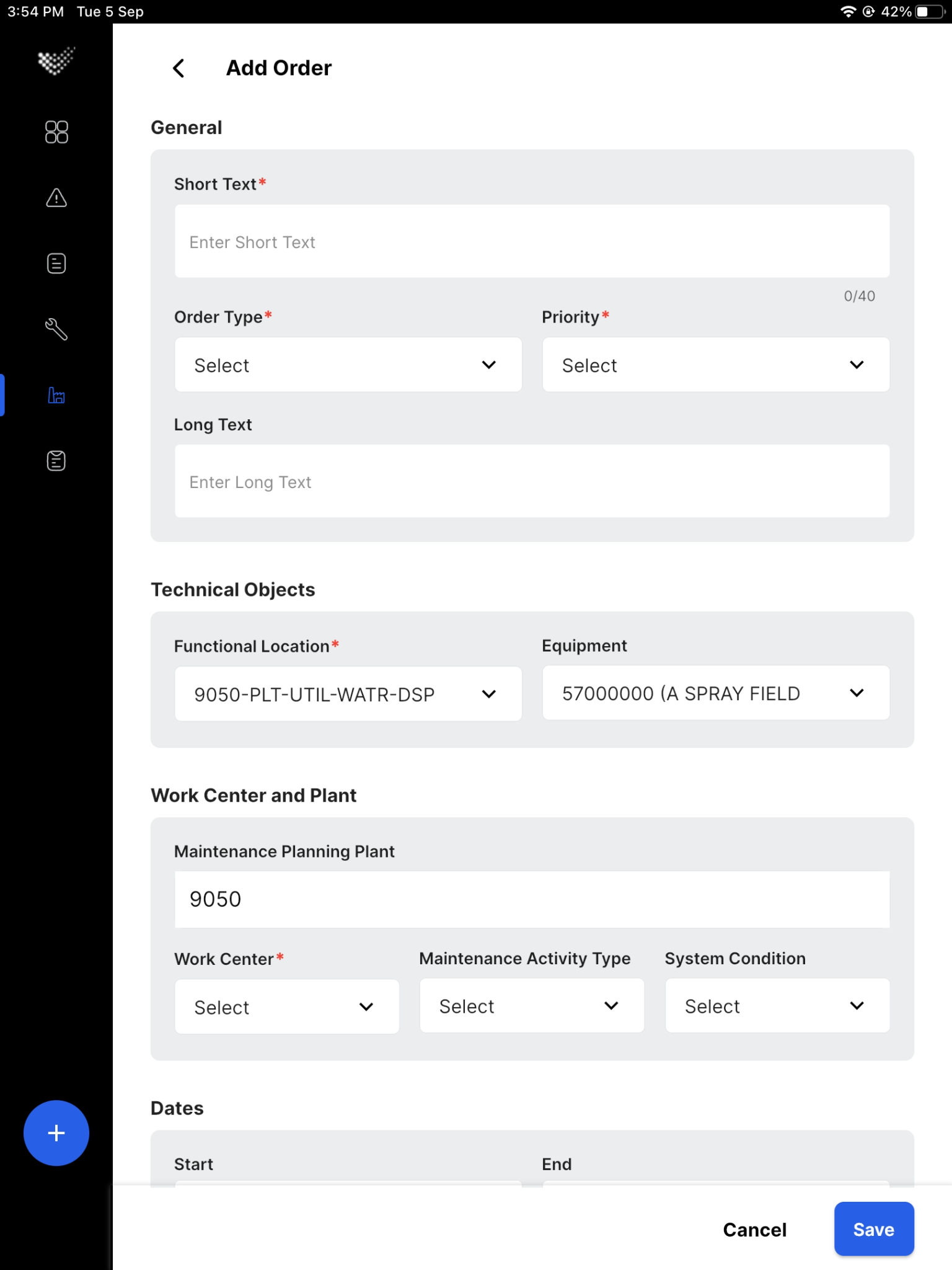This screenshot has width=952, height=1270.
Task: Focus the Long Text input field
Action: [532, 481]
